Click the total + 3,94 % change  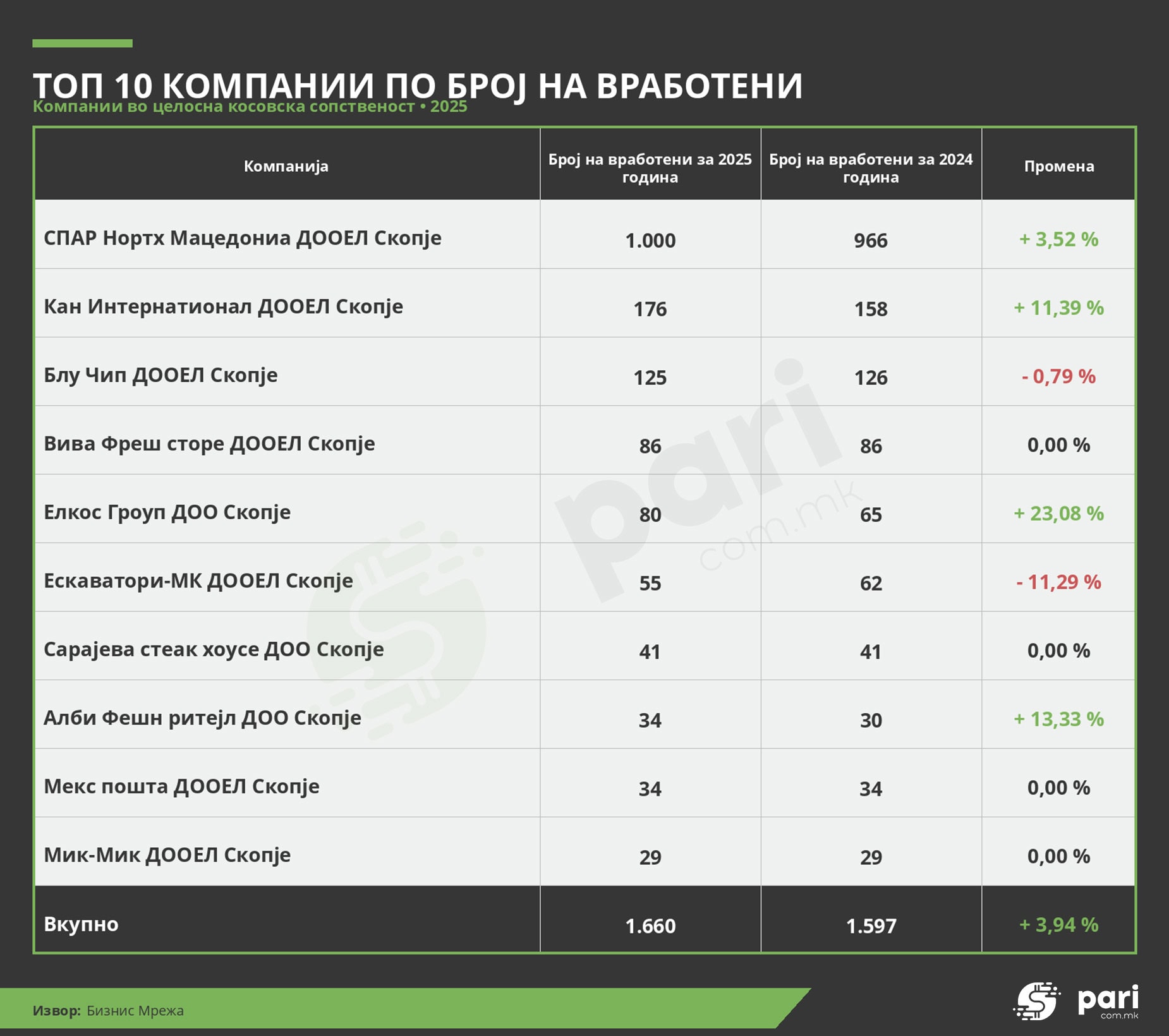point(1059,925)
